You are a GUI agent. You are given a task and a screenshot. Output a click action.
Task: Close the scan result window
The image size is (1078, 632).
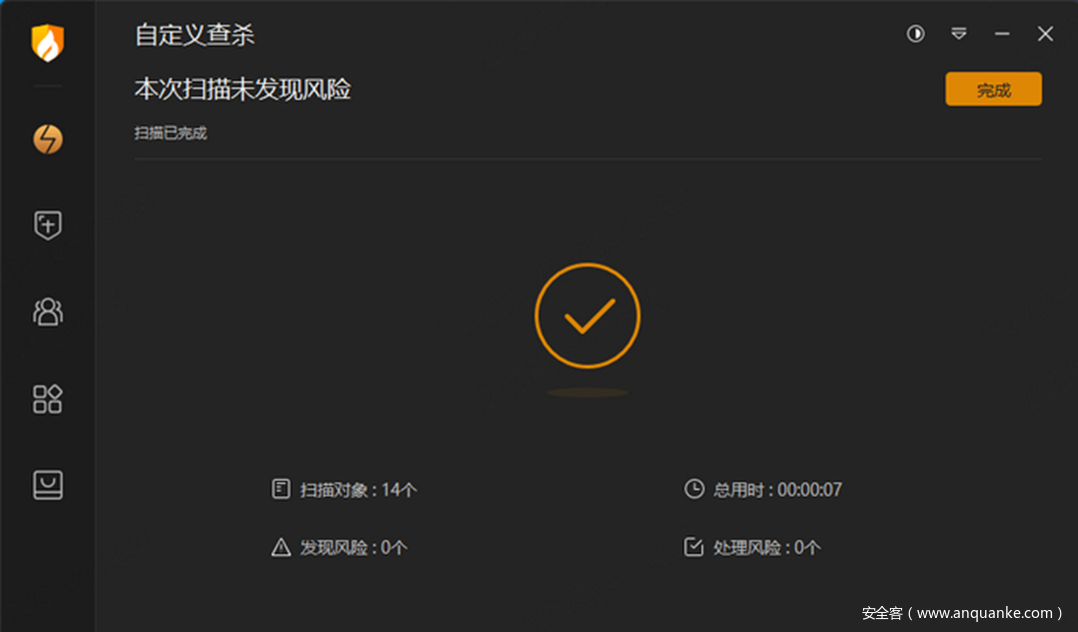1045,33
